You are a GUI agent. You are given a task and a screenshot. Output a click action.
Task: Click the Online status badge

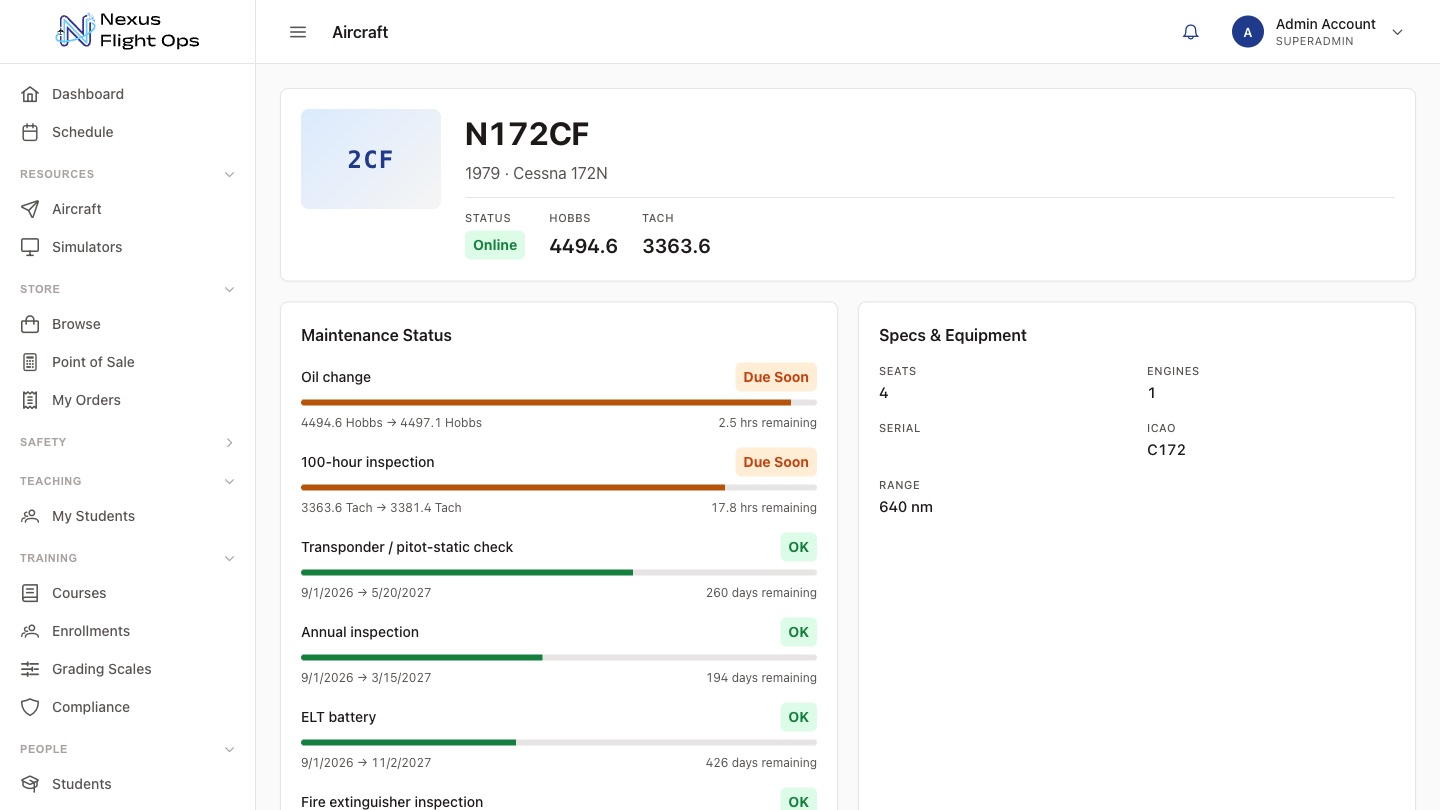[x=495, y=245]
